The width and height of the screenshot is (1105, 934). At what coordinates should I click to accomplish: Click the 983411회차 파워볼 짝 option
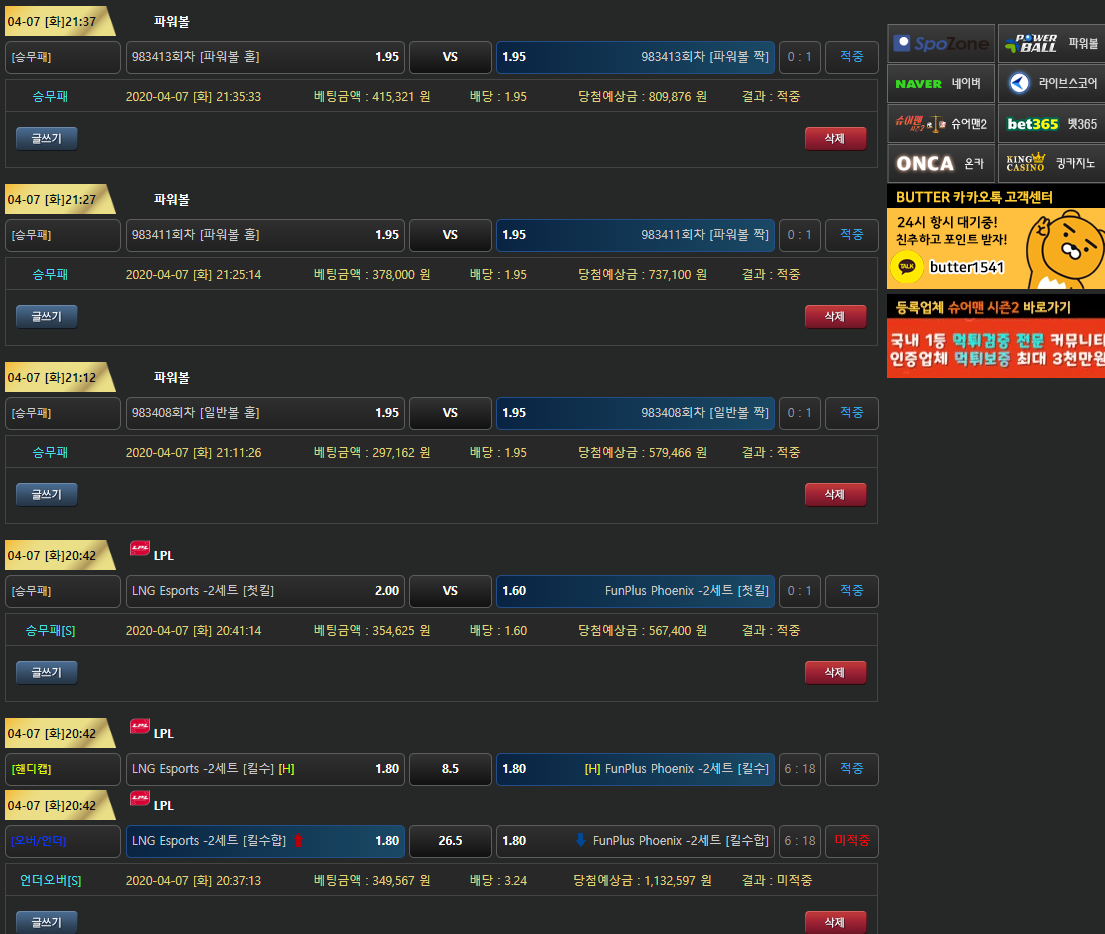635,235
